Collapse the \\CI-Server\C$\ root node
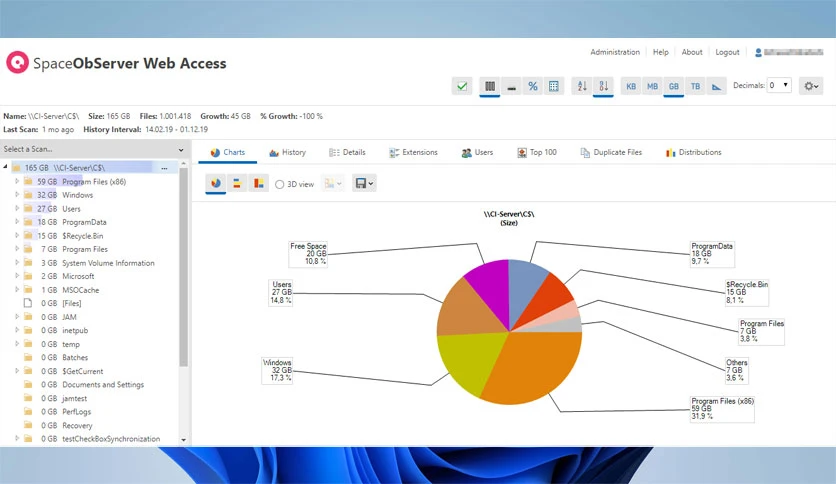The width and height of the screenshot is (836, 484). tap(5, 167)
